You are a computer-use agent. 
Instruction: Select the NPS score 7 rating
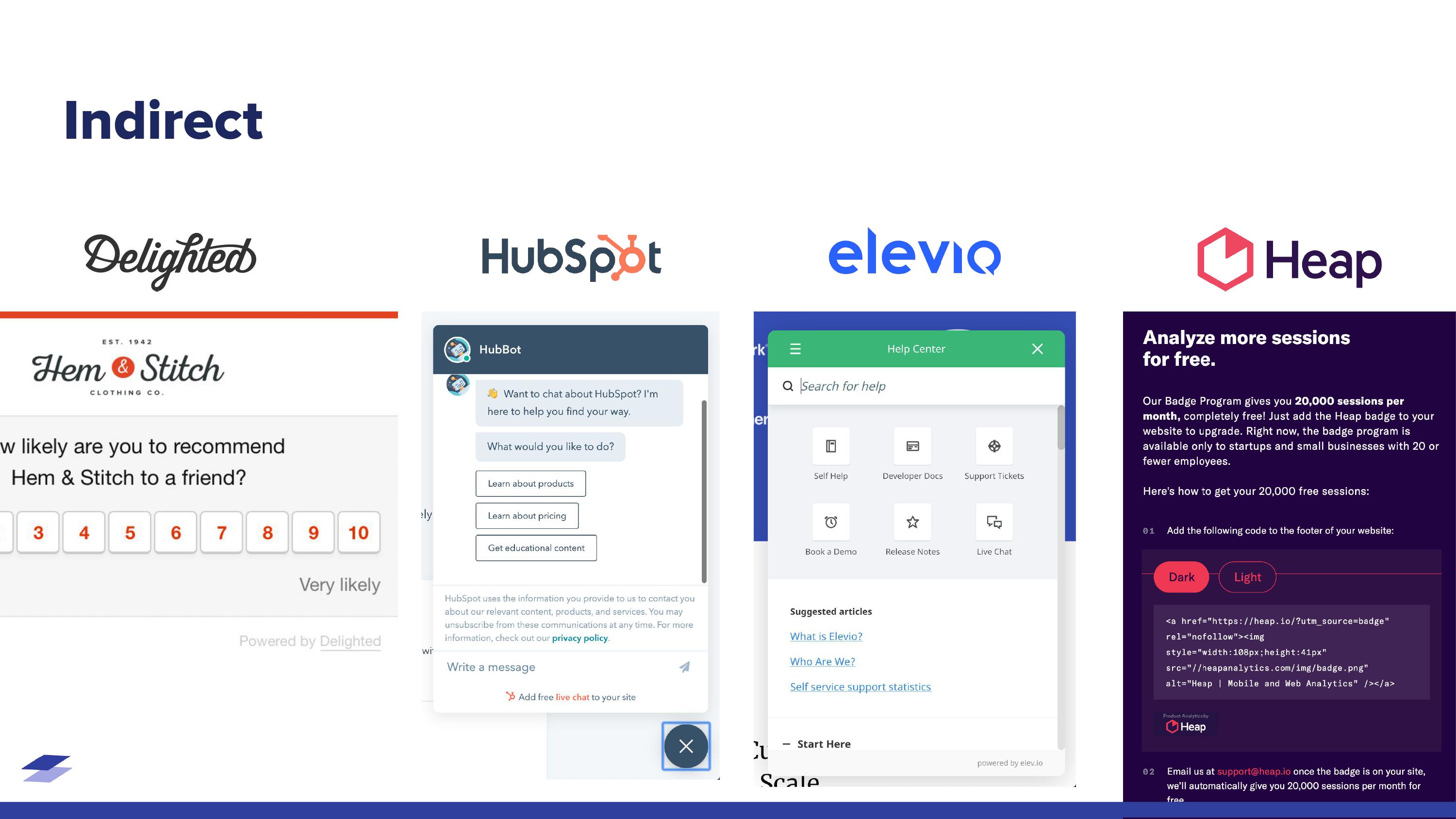coord(221,531)
